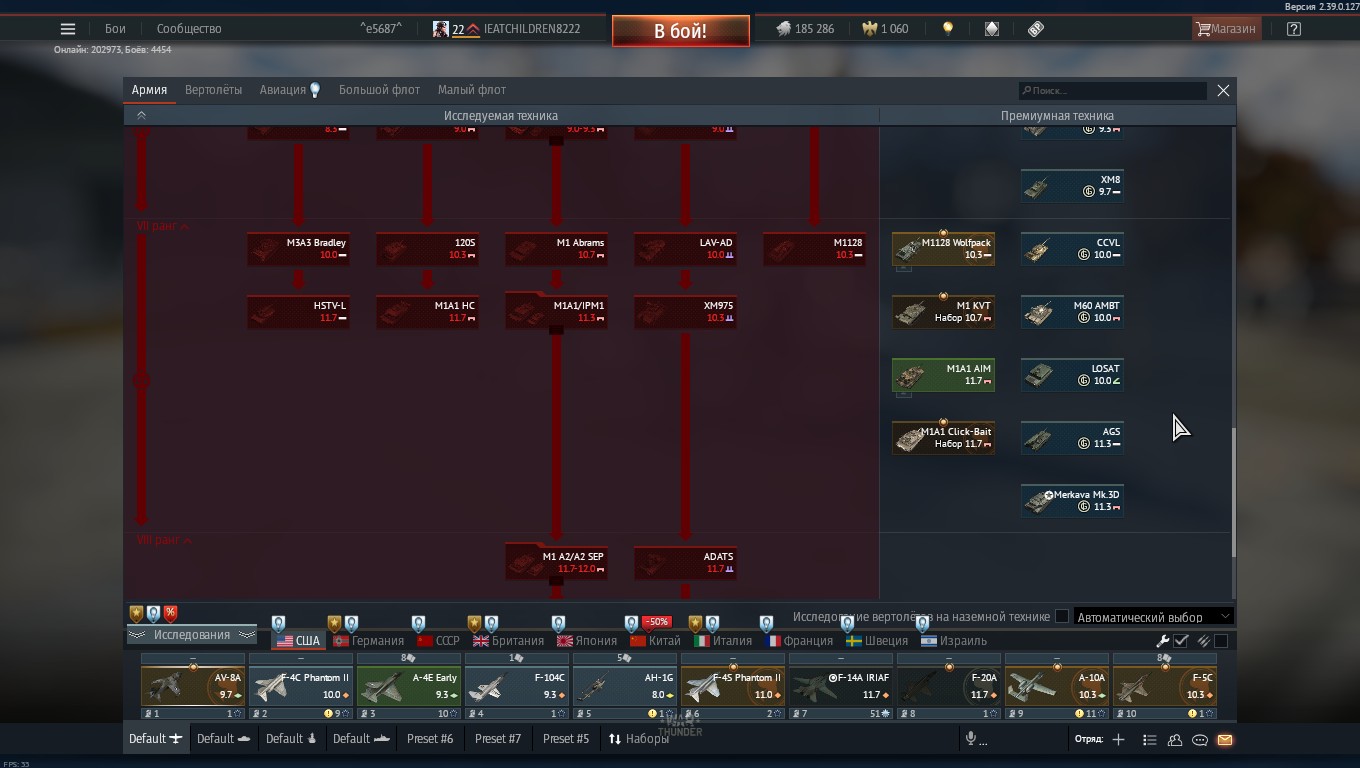The image size is (1360, 768).
Task: Open the main hamburger menu
Action: [x=68, y=29]
